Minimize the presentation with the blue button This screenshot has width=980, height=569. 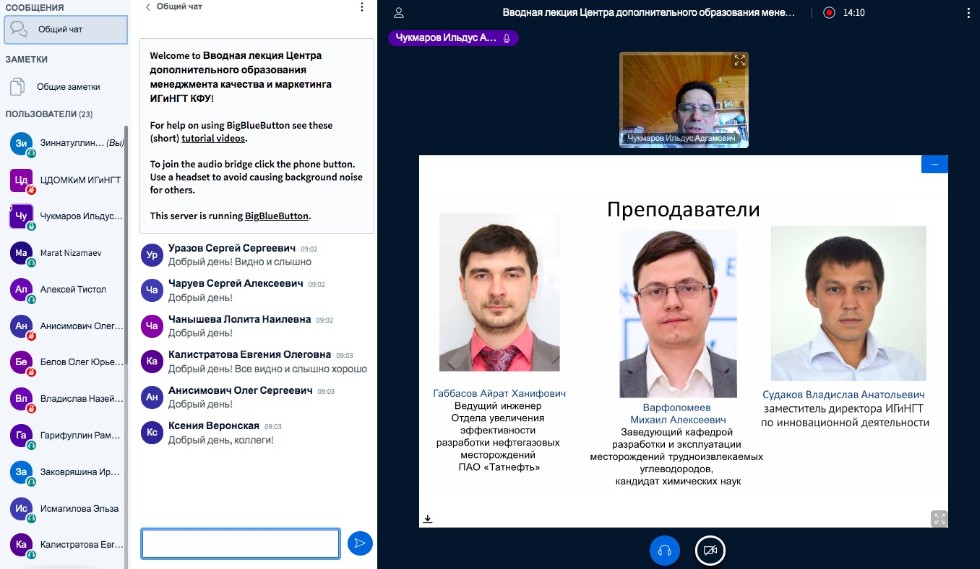934,163
